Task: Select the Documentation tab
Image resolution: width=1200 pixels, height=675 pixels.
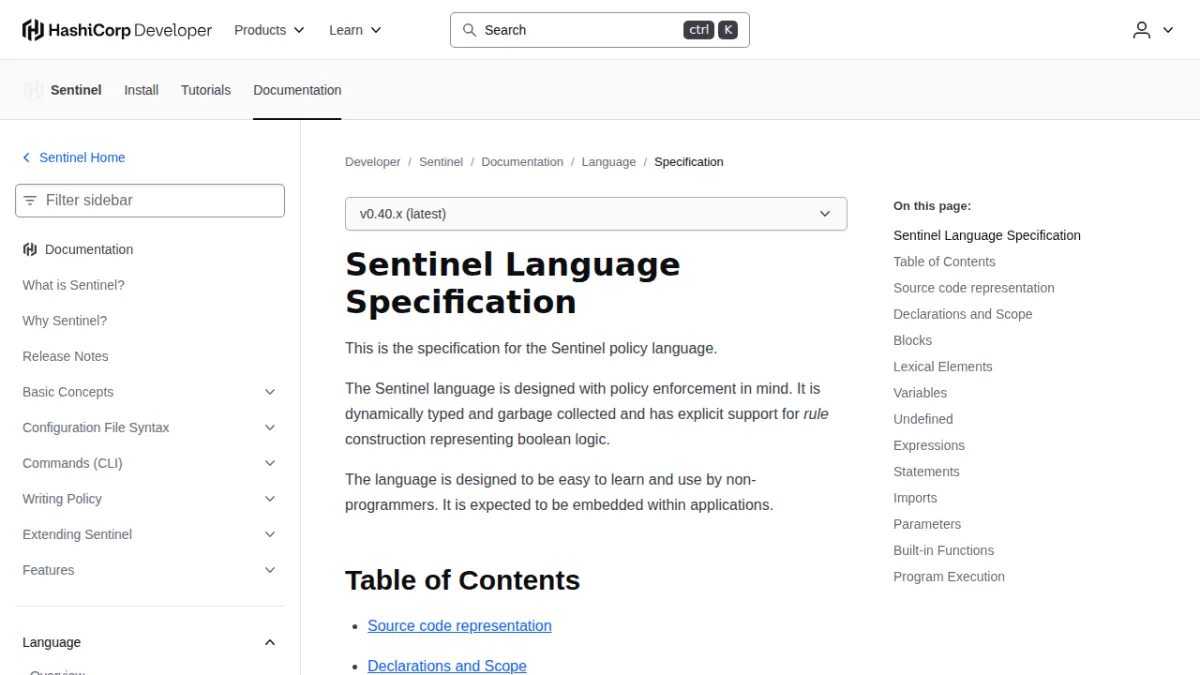Action: [x=297, y=90]
